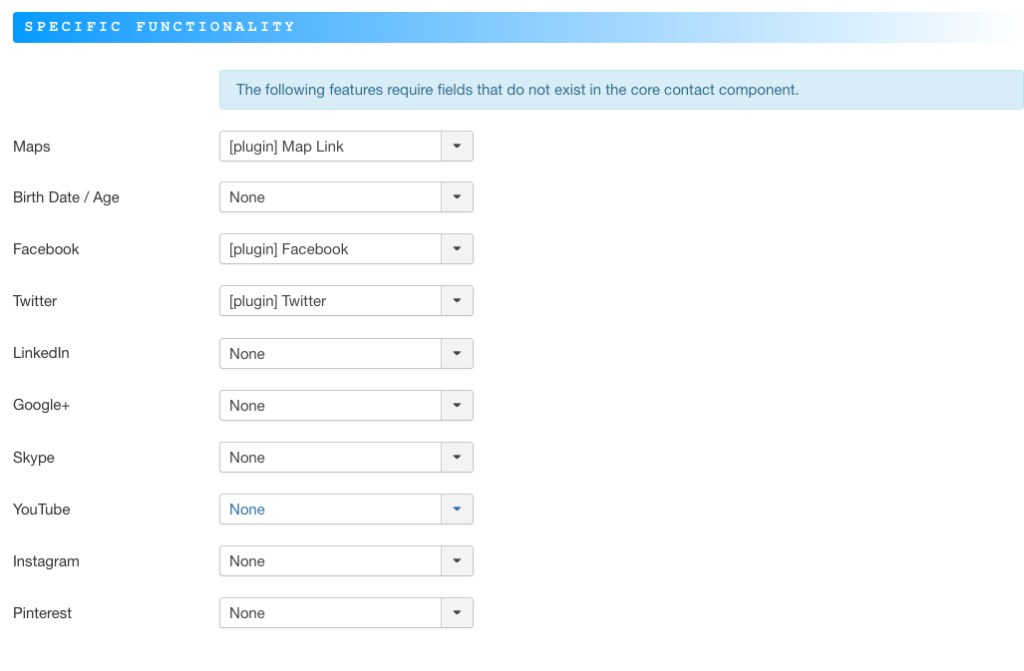1024x671 pixels.
Task: Expand the YouTube dropdown arrow
Action: [x=457, y=509]
